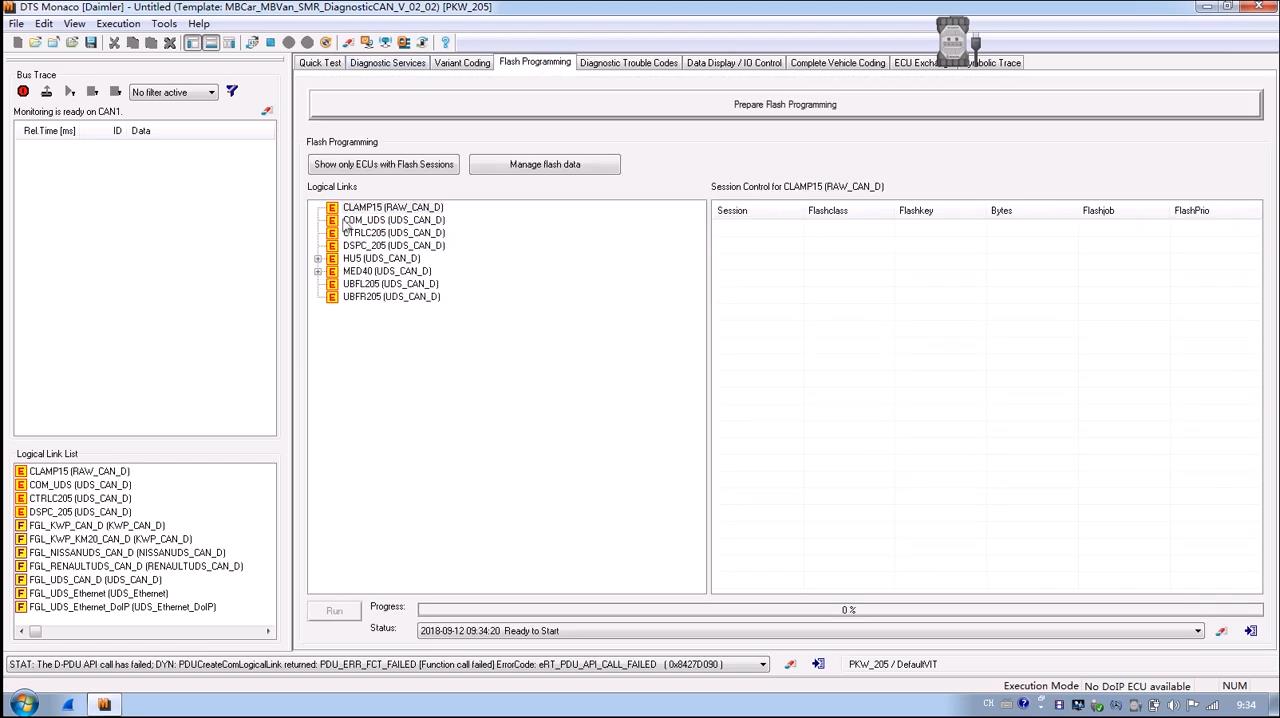Open the Status message dropdown arrow
1280x718 pixels.
pos(1197,631)
